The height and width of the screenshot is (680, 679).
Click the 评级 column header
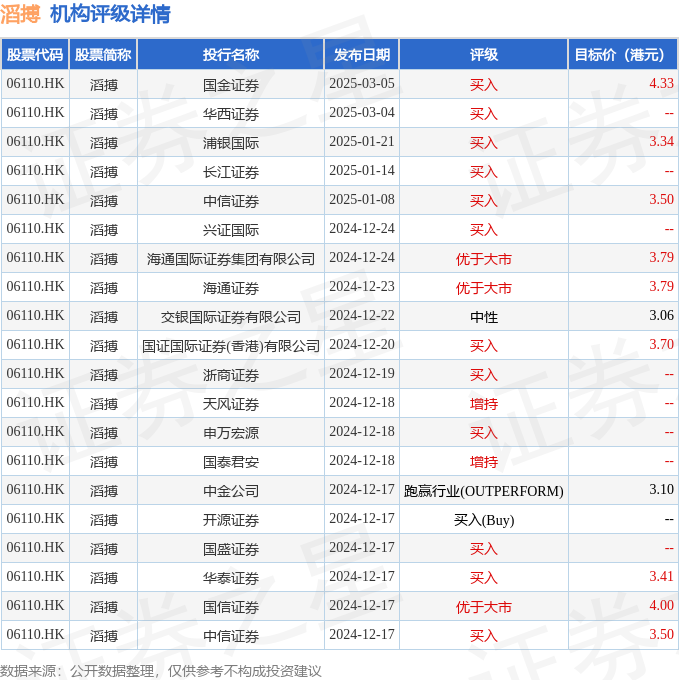tap(483, 55)
